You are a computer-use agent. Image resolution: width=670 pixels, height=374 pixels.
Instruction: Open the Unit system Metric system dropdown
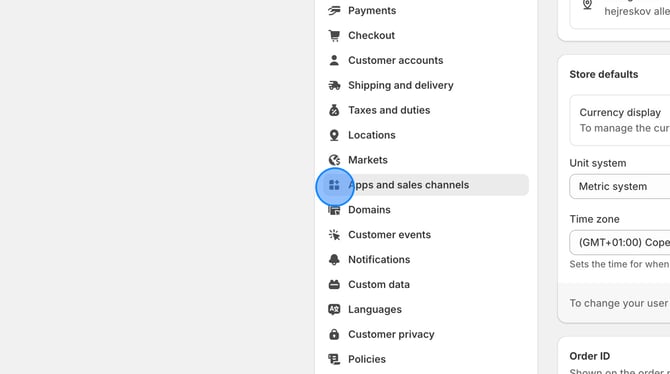coord(620,186)
